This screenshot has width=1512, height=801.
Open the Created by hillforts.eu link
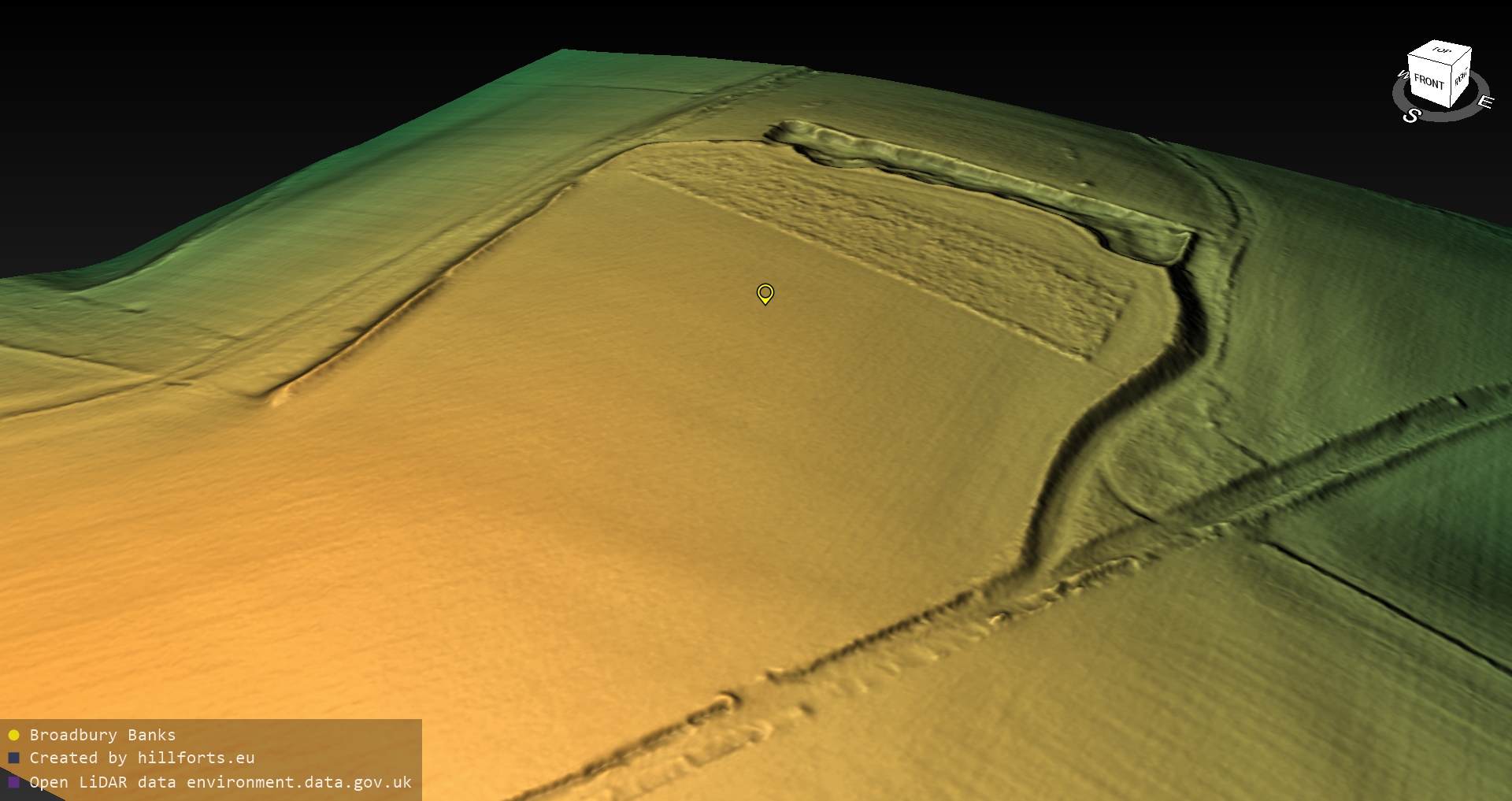pos(142,758)
